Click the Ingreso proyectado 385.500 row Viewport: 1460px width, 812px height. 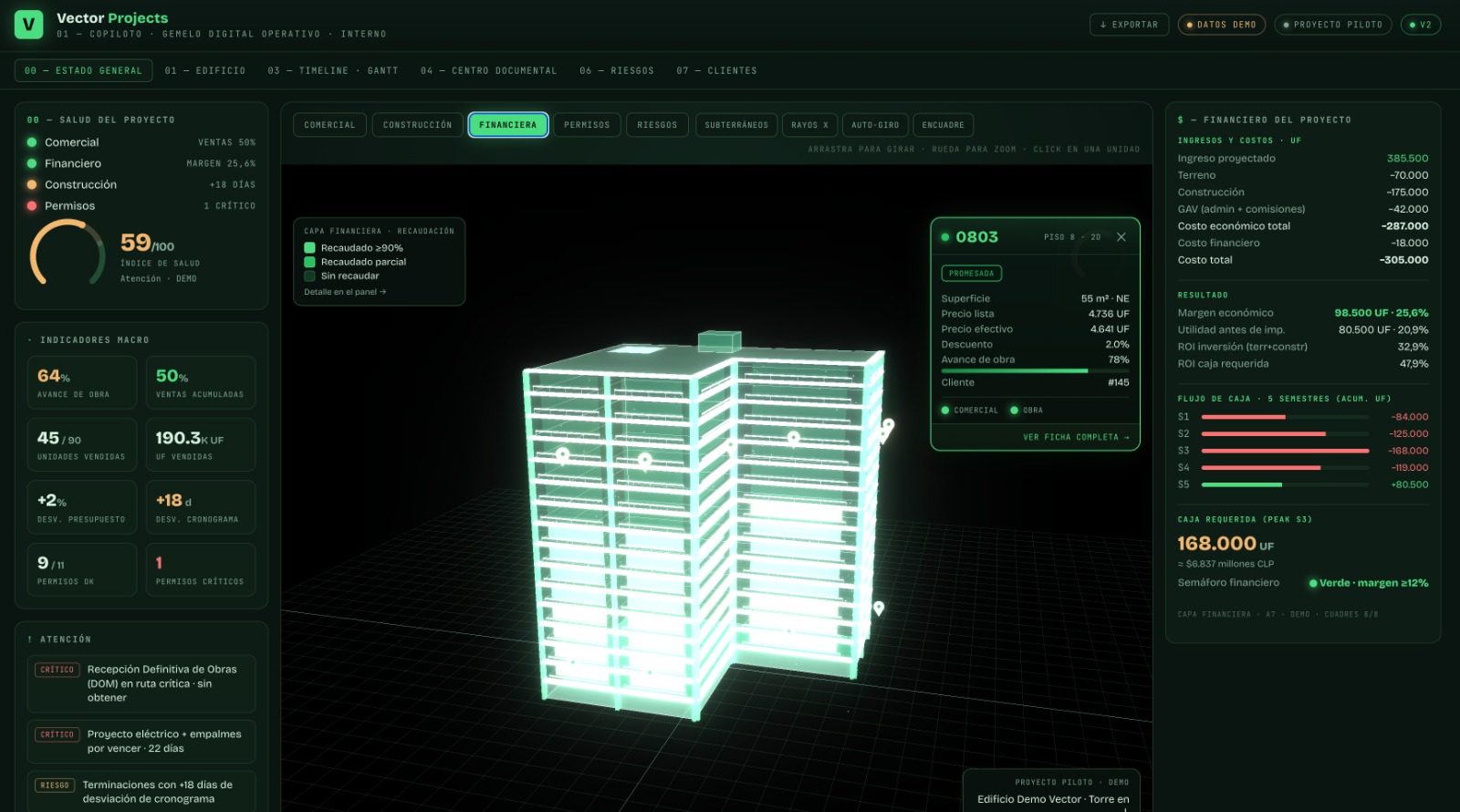(x=1303, y=159)
